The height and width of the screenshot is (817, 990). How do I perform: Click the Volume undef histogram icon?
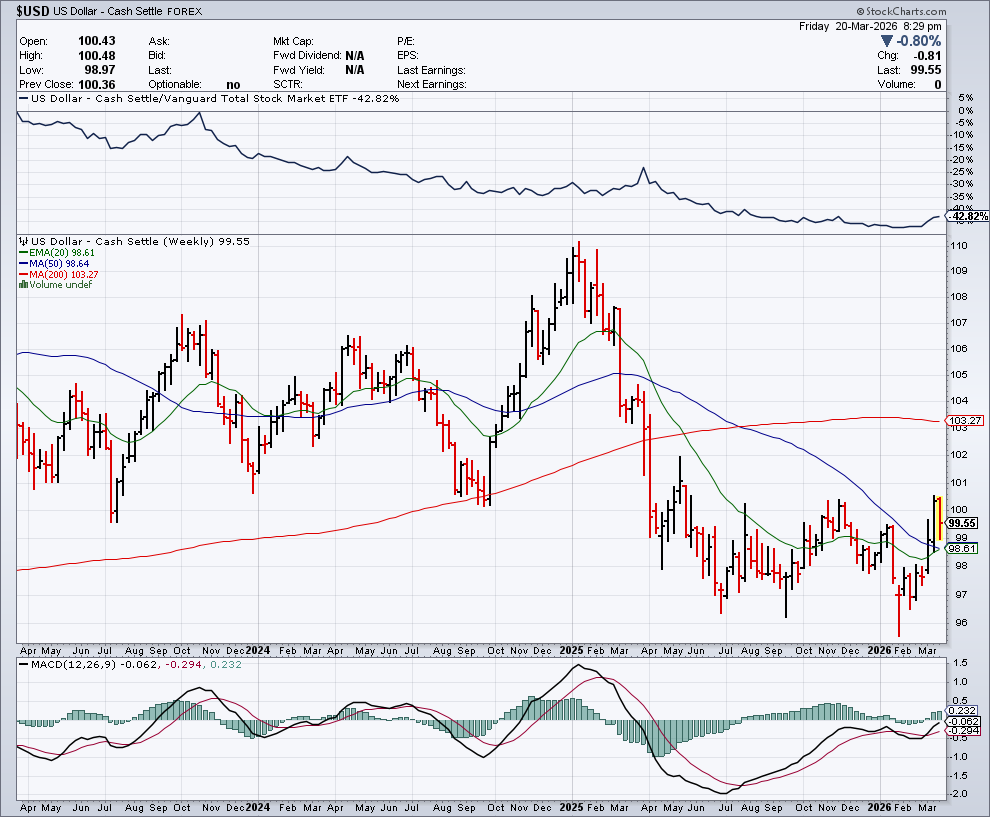pyautogui.click(x=23, y=285)
